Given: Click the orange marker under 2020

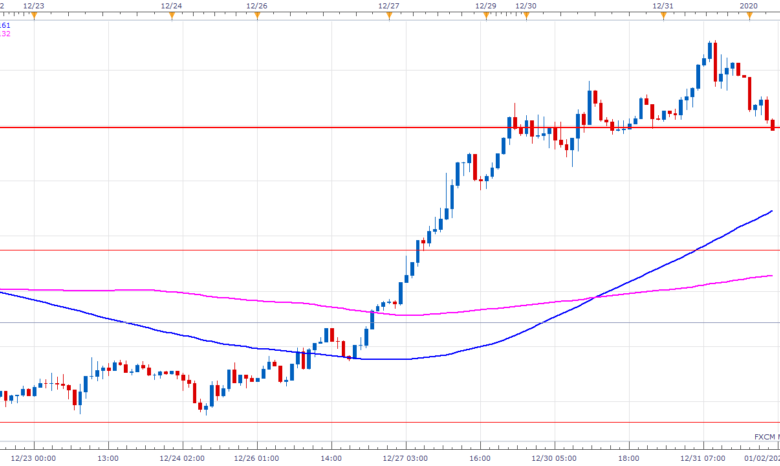Looking at the screenshot, I should [x=749, y=16].
